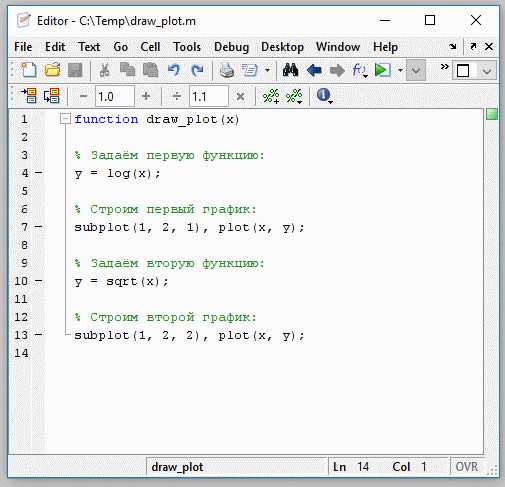Open the Go menu
505x487 pixels.
[120, 47]
